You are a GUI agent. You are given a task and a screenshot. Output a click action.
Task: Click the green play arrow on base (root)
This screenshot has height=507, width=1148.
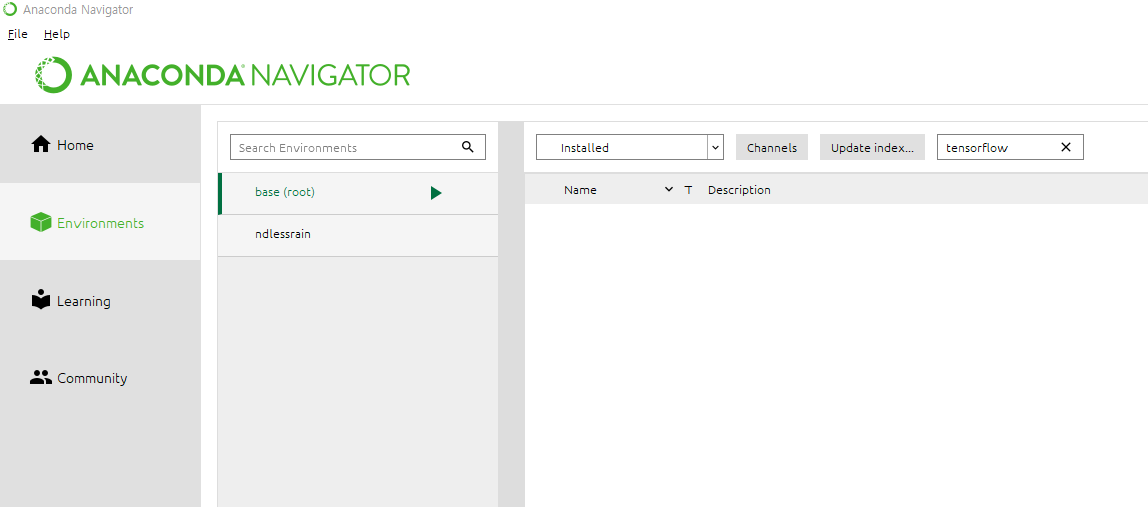click(x=436, y=193)
